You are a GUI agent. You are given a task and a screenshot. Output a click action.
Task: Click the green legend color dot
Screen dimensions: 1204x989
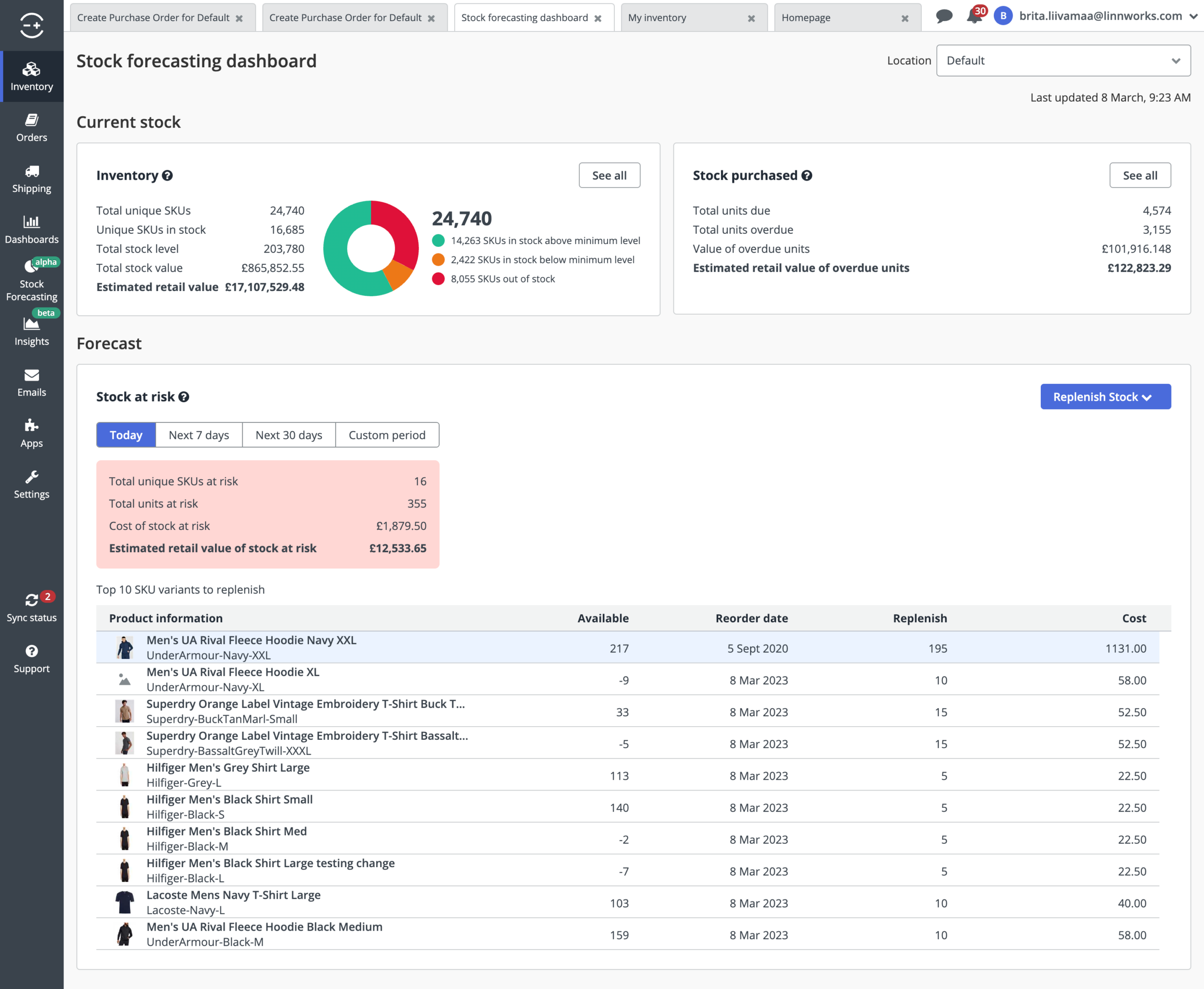click(437, 240)
